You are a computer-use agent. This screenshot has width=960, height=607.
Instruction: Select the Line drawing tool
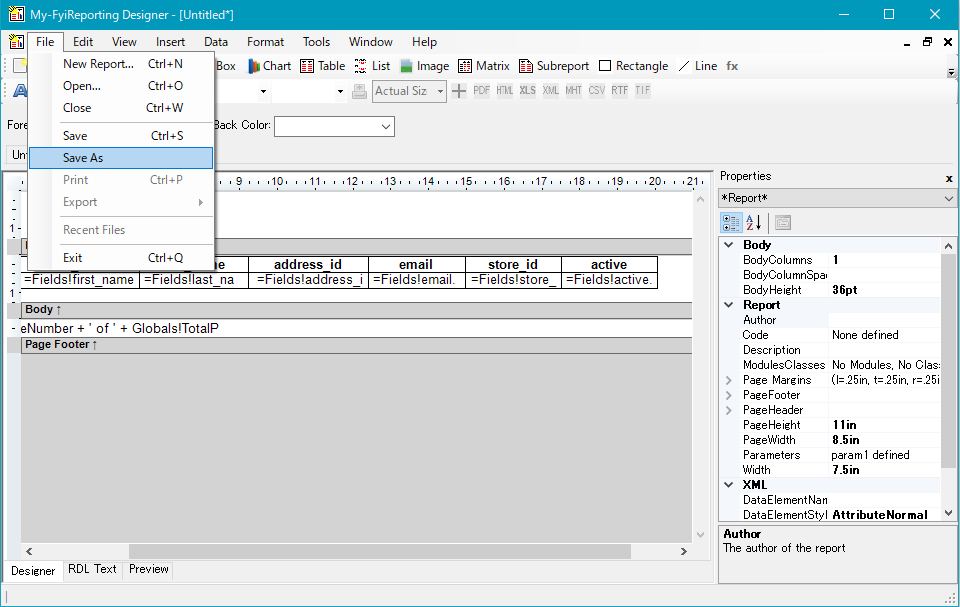coord(697,66)
